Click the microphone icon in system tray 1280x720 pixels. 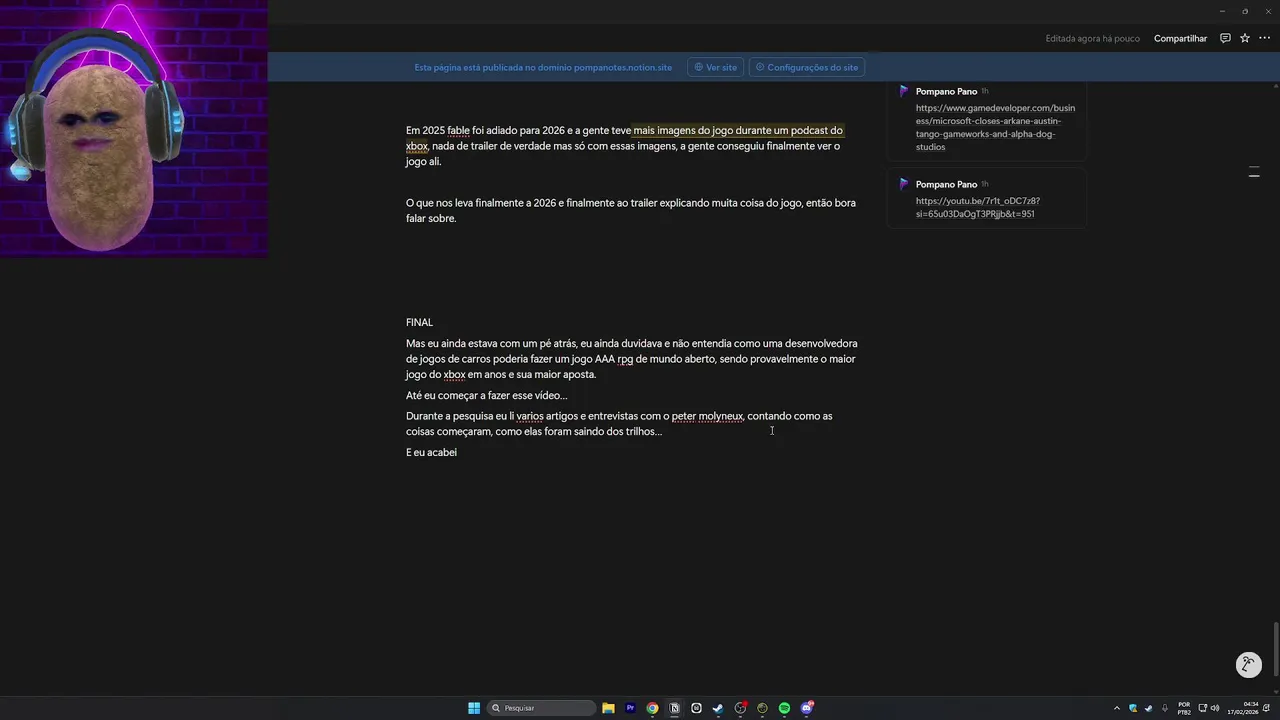[x=1164, y=708]
